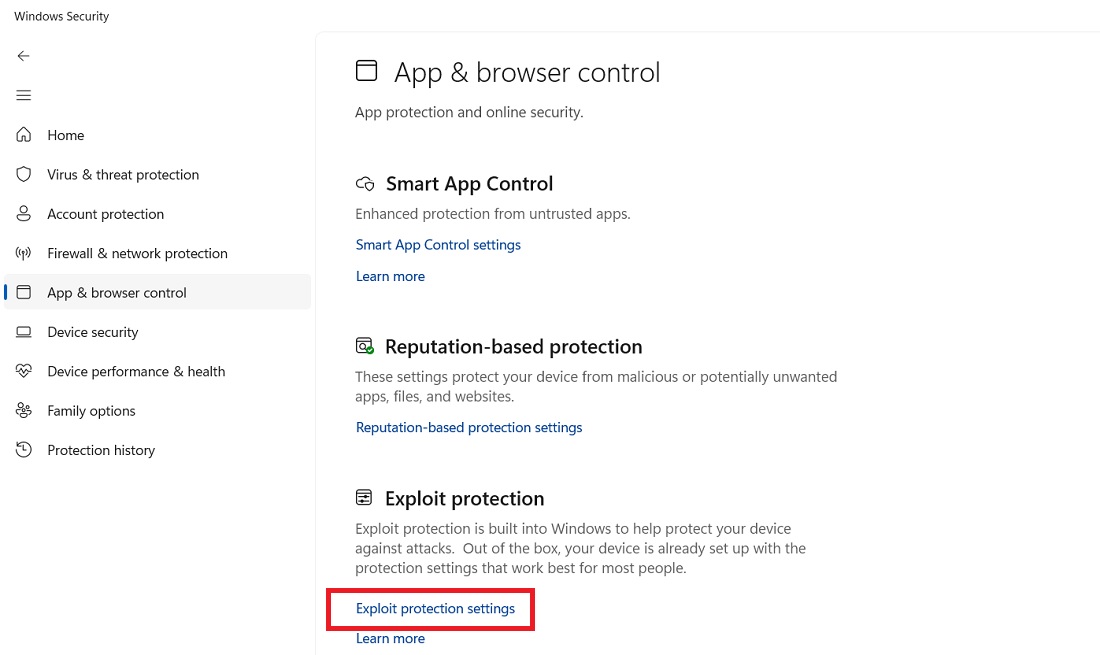The height and width of the screenshot is (655, 1100).
Task: Click the Exploit protection header icon
Action: coord(365,497)
